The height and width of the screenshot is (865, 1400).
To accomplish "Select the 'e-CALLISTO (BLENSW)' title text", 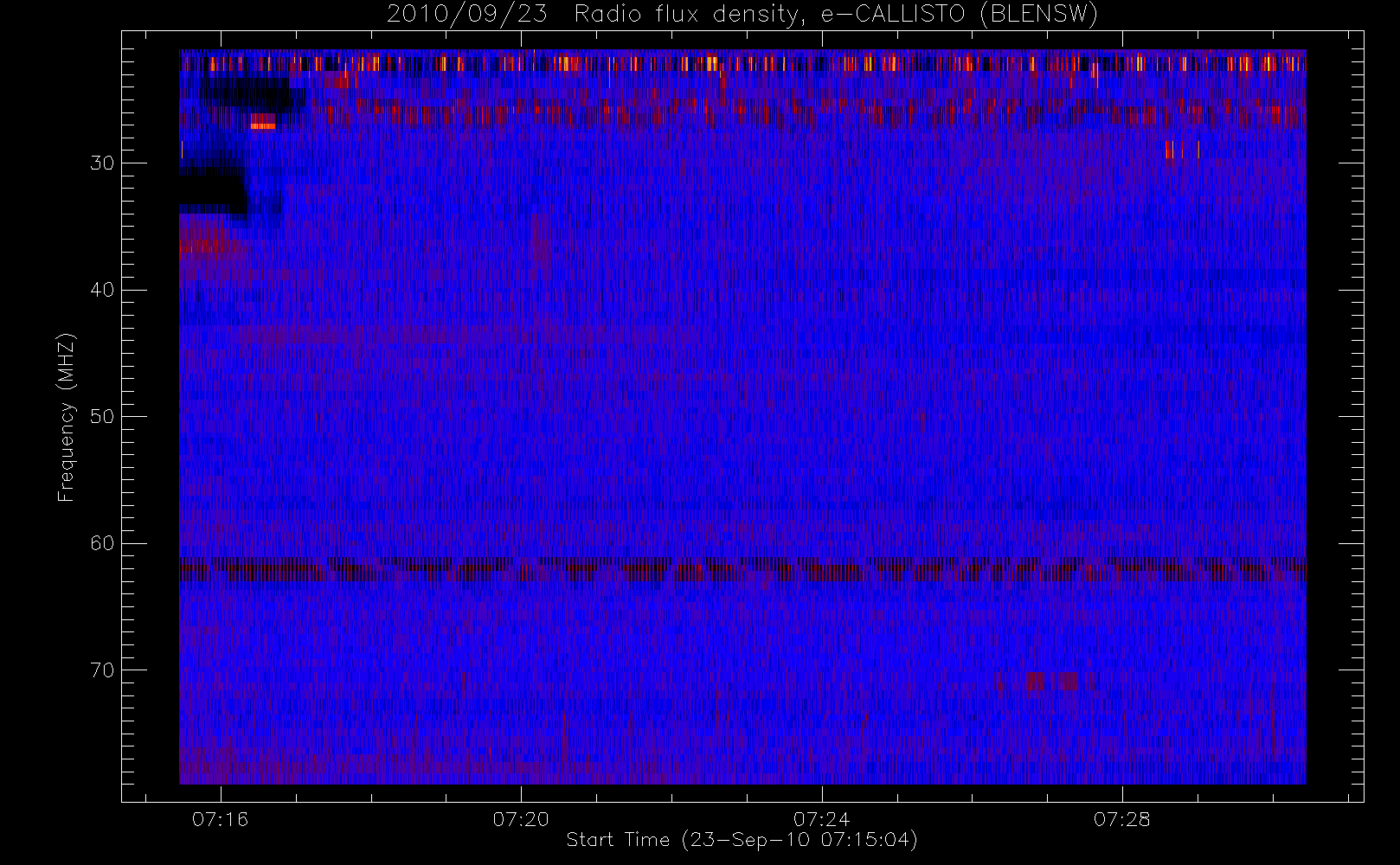I will [x=958, y=15].
